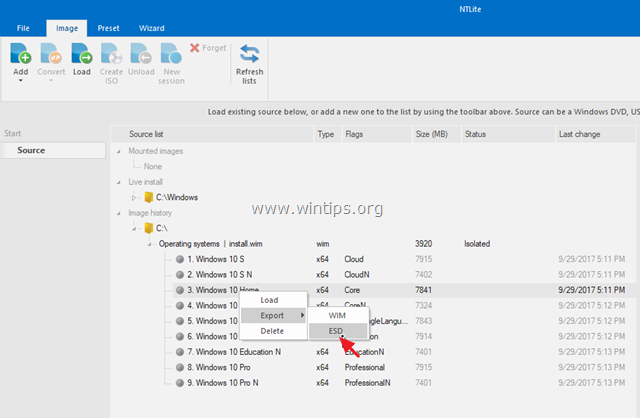Screen dimensions: 640x418
Task: Click the CloudN flag cell
Action: pos(357,275)
